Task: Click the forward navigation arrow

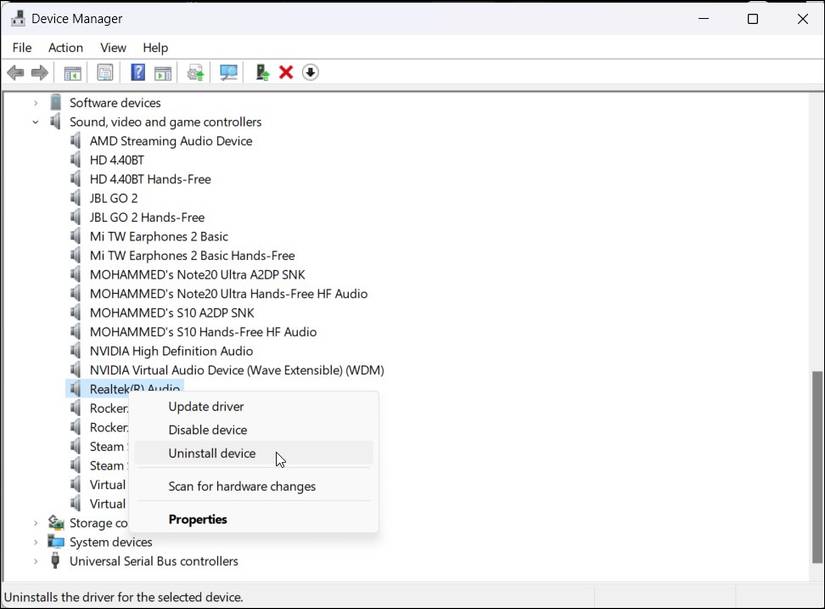Action: coord(39,72)
